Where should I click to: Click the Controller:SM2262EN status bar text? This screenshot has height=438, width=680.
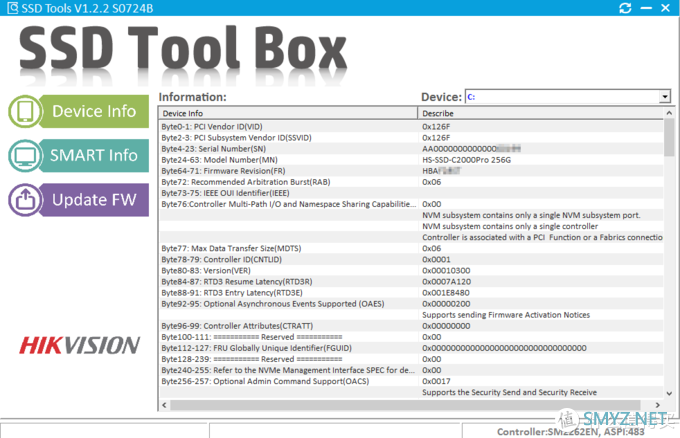571,432
